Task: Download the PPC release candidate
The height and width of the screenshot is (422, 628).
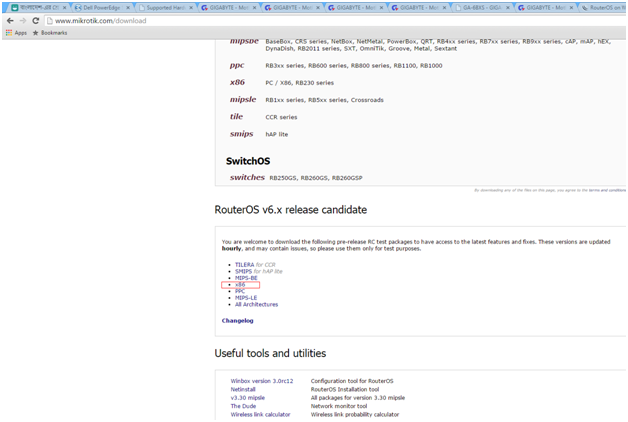Action: (240, 291)
